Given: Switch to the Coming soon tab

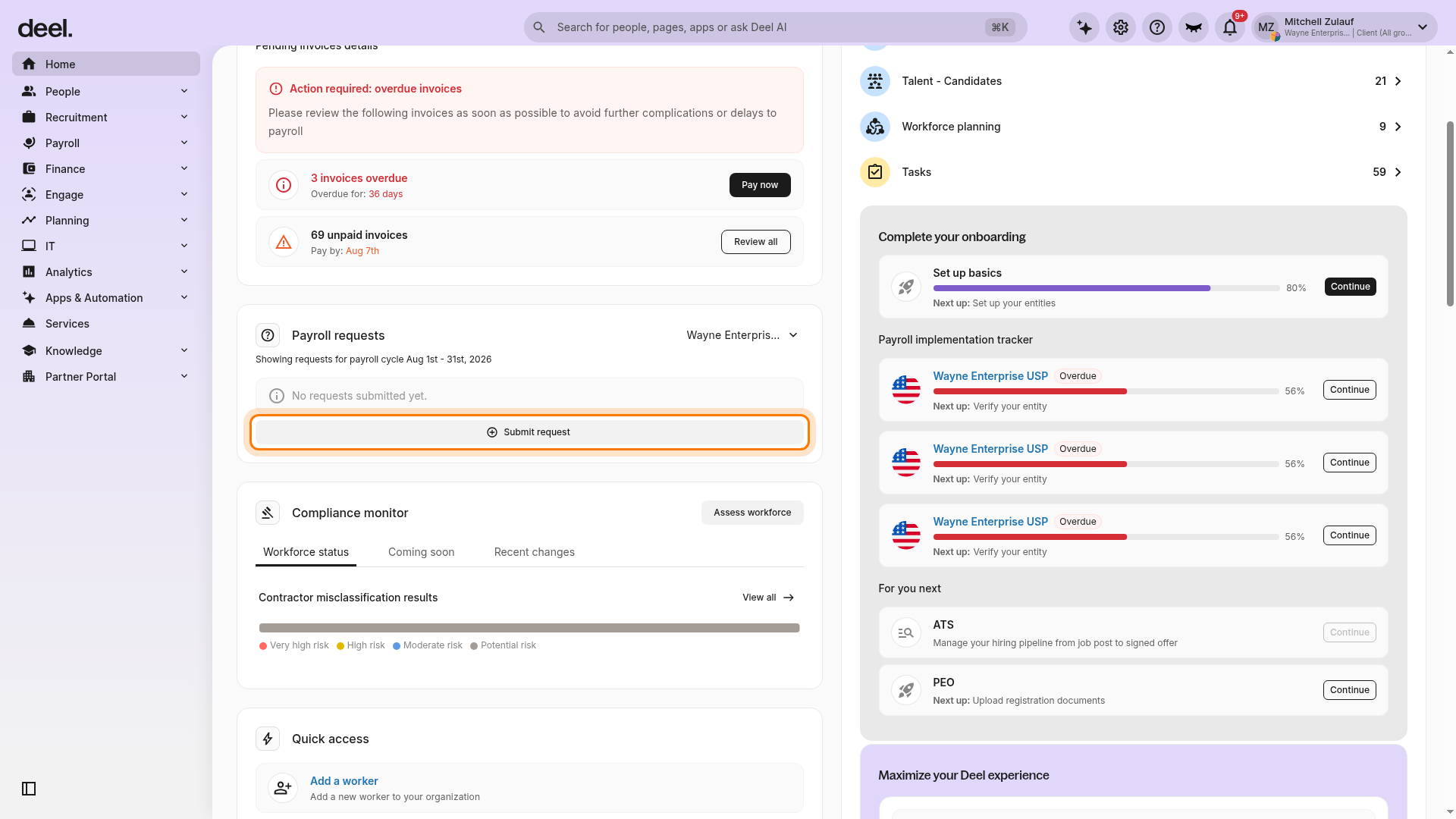Looking at the screenshot, I should (421, 552).
